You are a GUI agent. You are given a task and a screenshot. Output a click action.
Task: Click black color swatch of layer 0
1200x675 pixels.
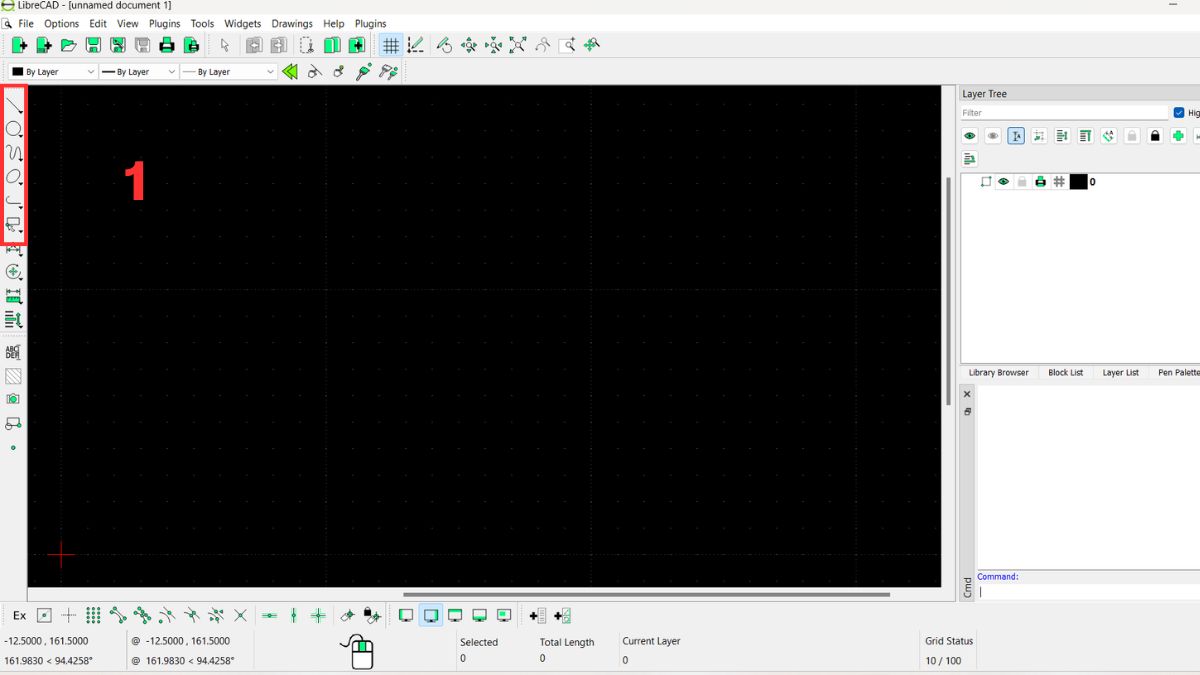coord(1078,182)
